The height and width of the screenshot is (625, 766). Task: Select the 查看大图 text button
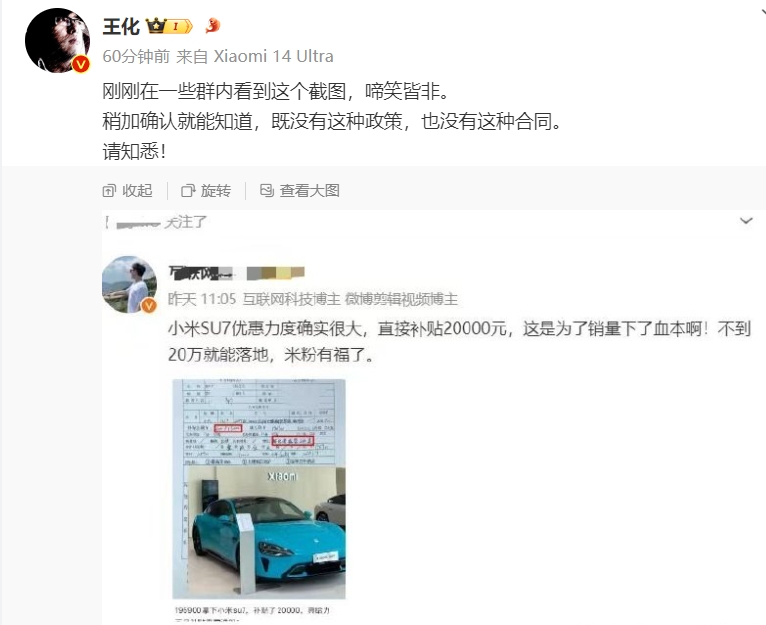[x=310, y=191]
